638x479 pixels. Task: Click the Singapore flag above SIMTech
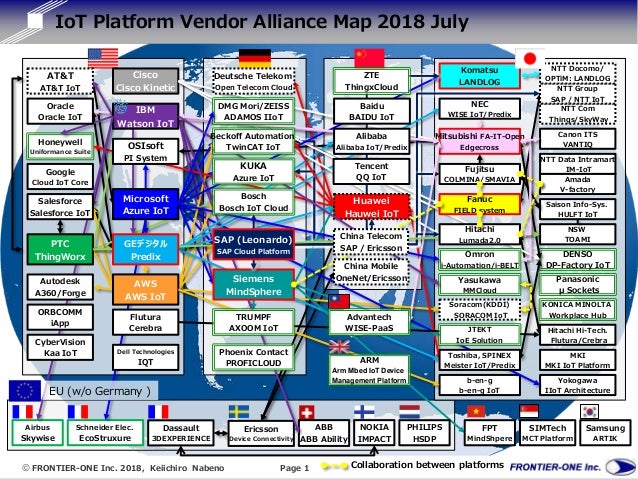(529, 411)
